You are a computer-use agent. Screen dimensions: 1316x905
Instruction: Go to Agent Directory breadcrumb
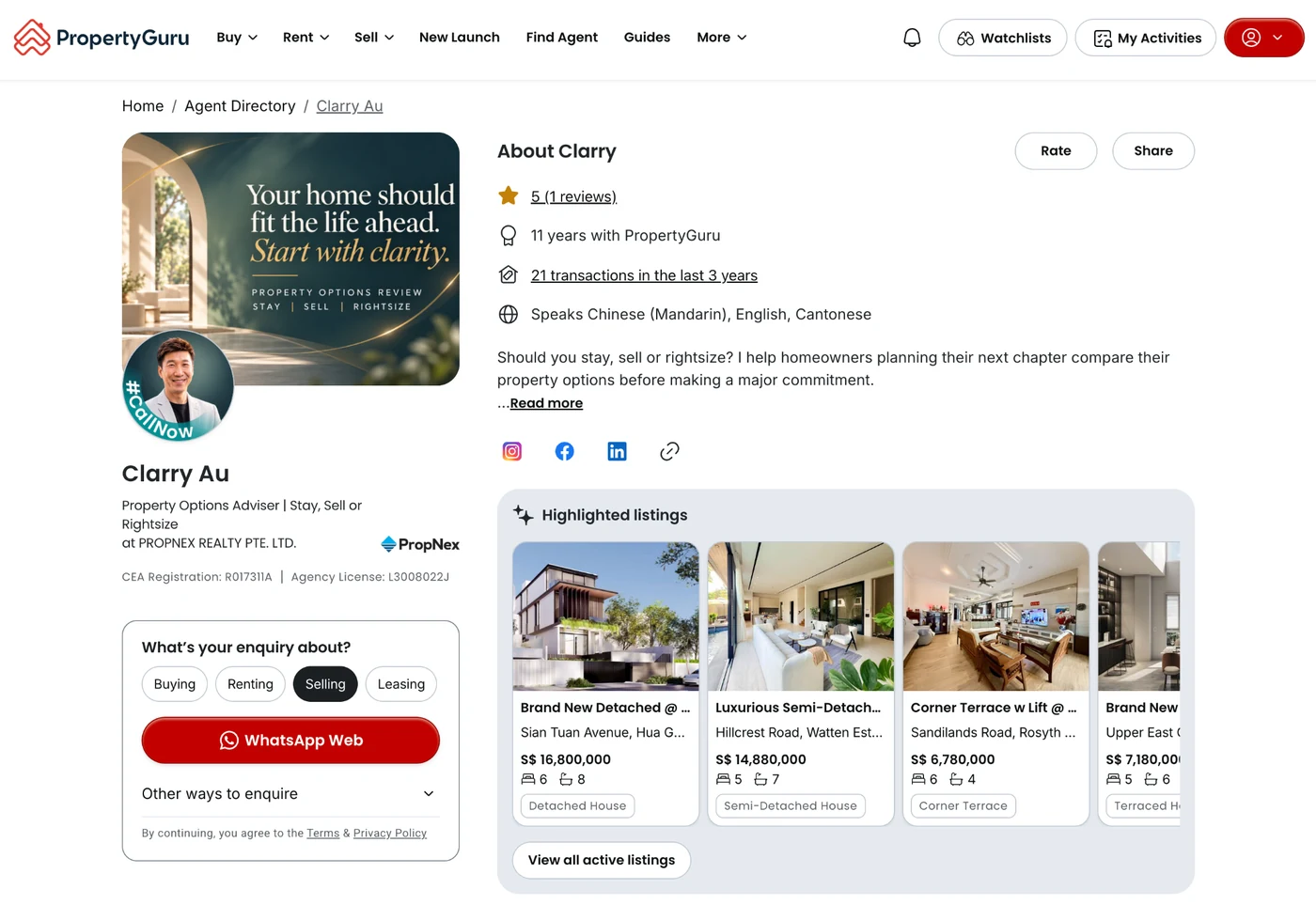point(240,106)
